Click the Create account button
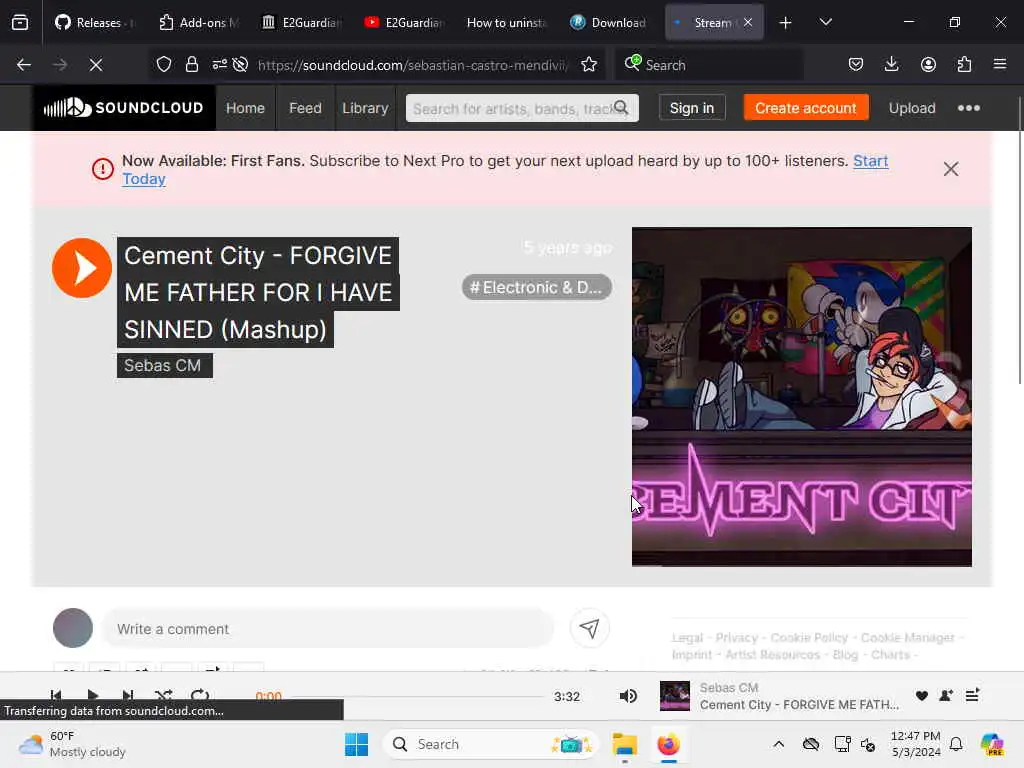 pos(806,108)
